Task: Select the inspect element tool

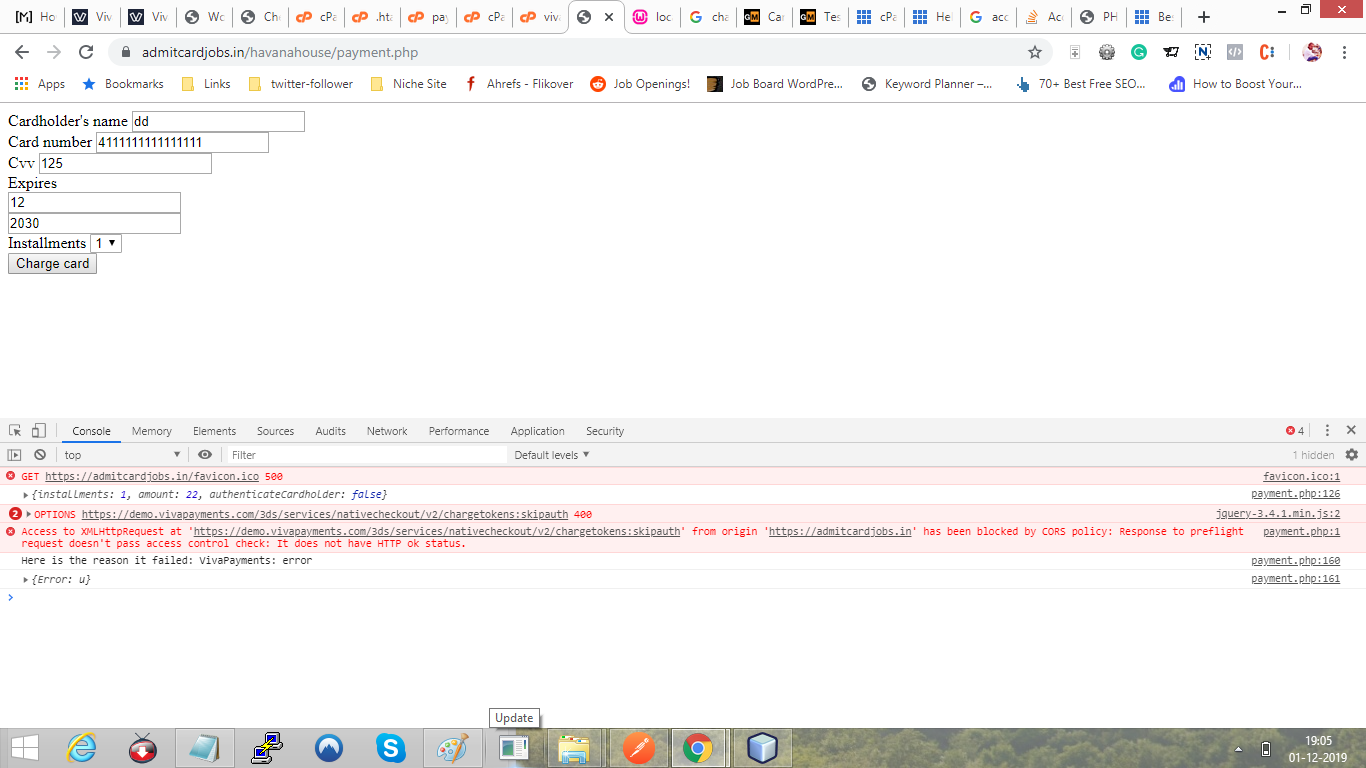Action: click(x=14, y=429)
